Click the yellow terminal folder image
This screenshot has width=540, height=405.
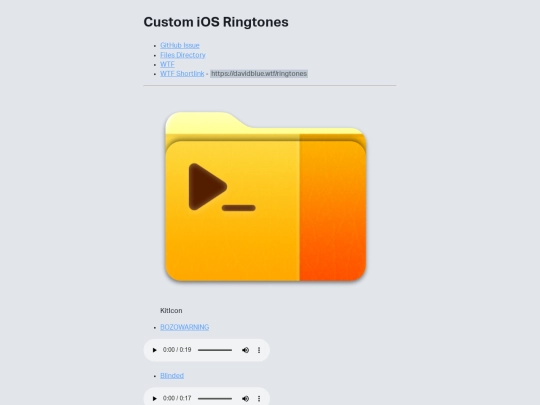pos(266,196)
